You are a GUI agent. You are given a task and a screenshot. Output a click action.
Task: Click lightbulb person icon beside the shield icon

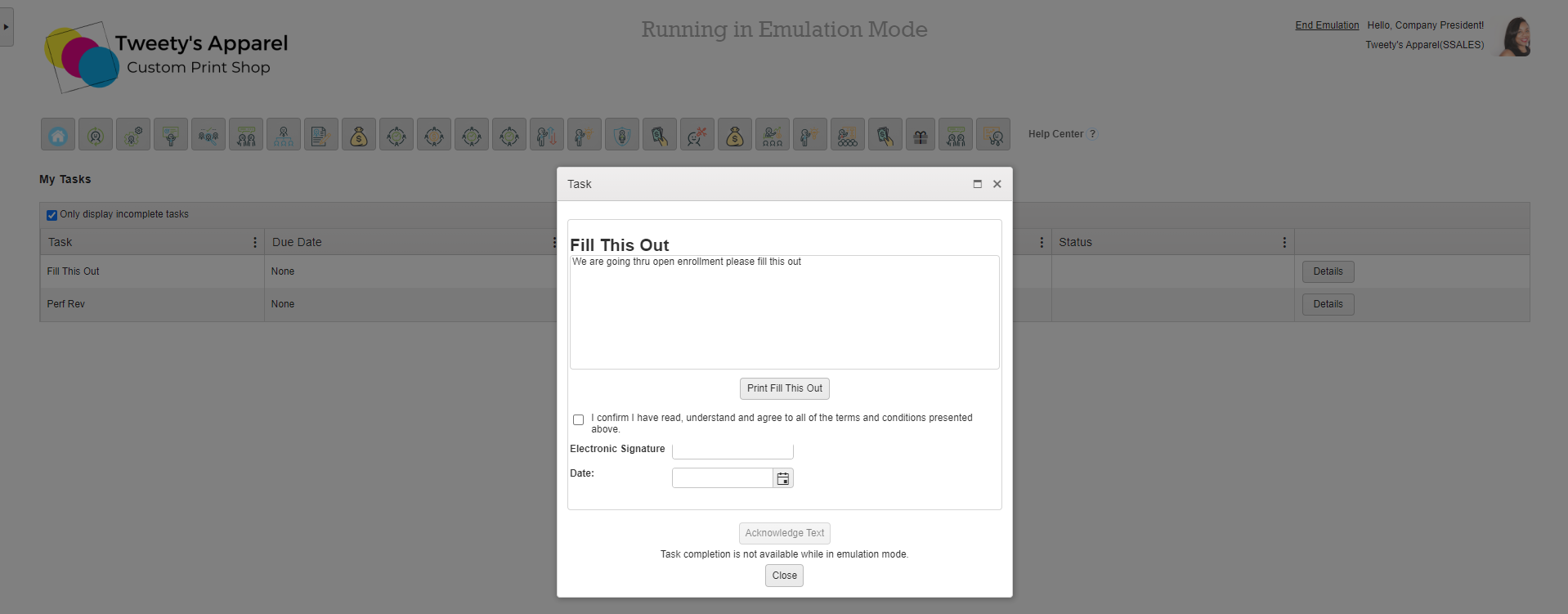[x=585, y=134]
